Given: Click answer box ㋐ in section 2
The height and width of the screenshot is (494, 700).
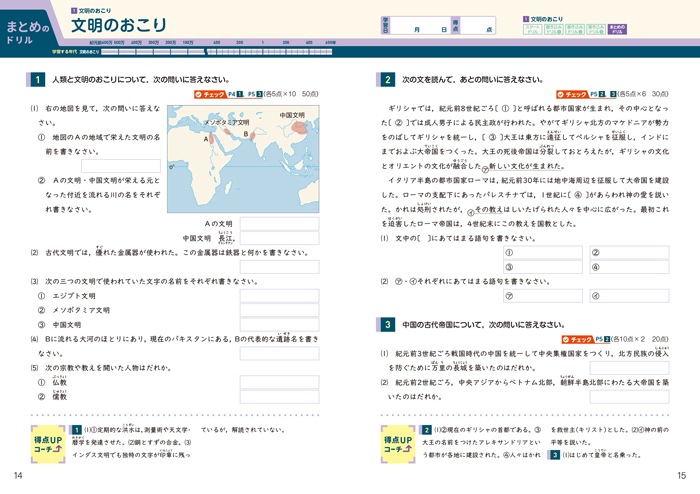Looking at the screenshot, I should point(543,296).
